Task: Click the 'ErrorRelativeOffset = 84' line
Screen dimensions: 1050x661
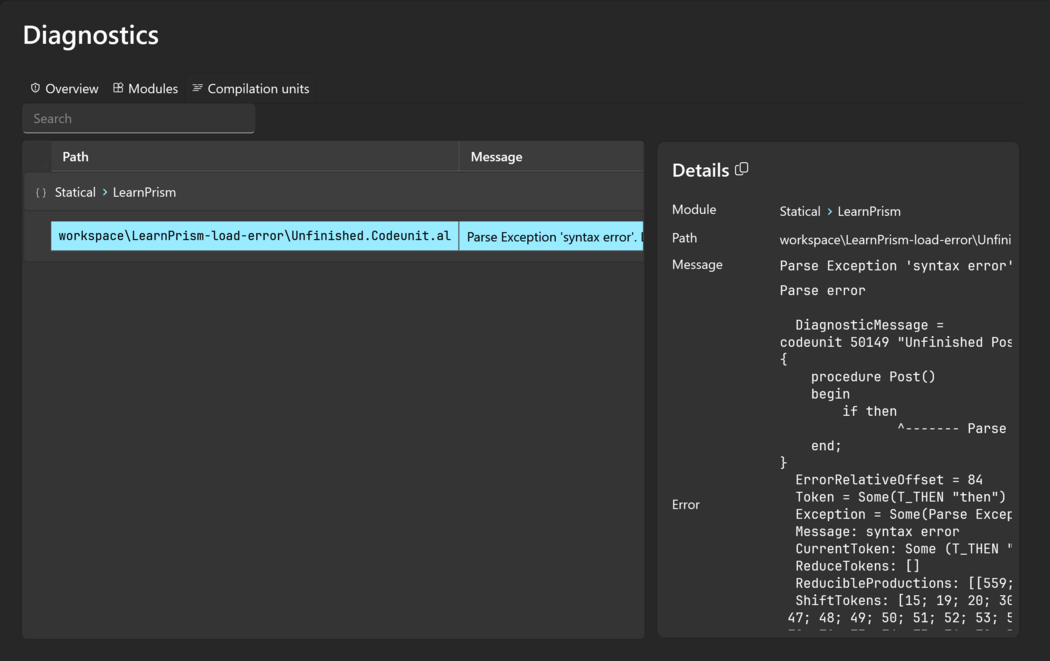Action: click(x=889, y=480)
